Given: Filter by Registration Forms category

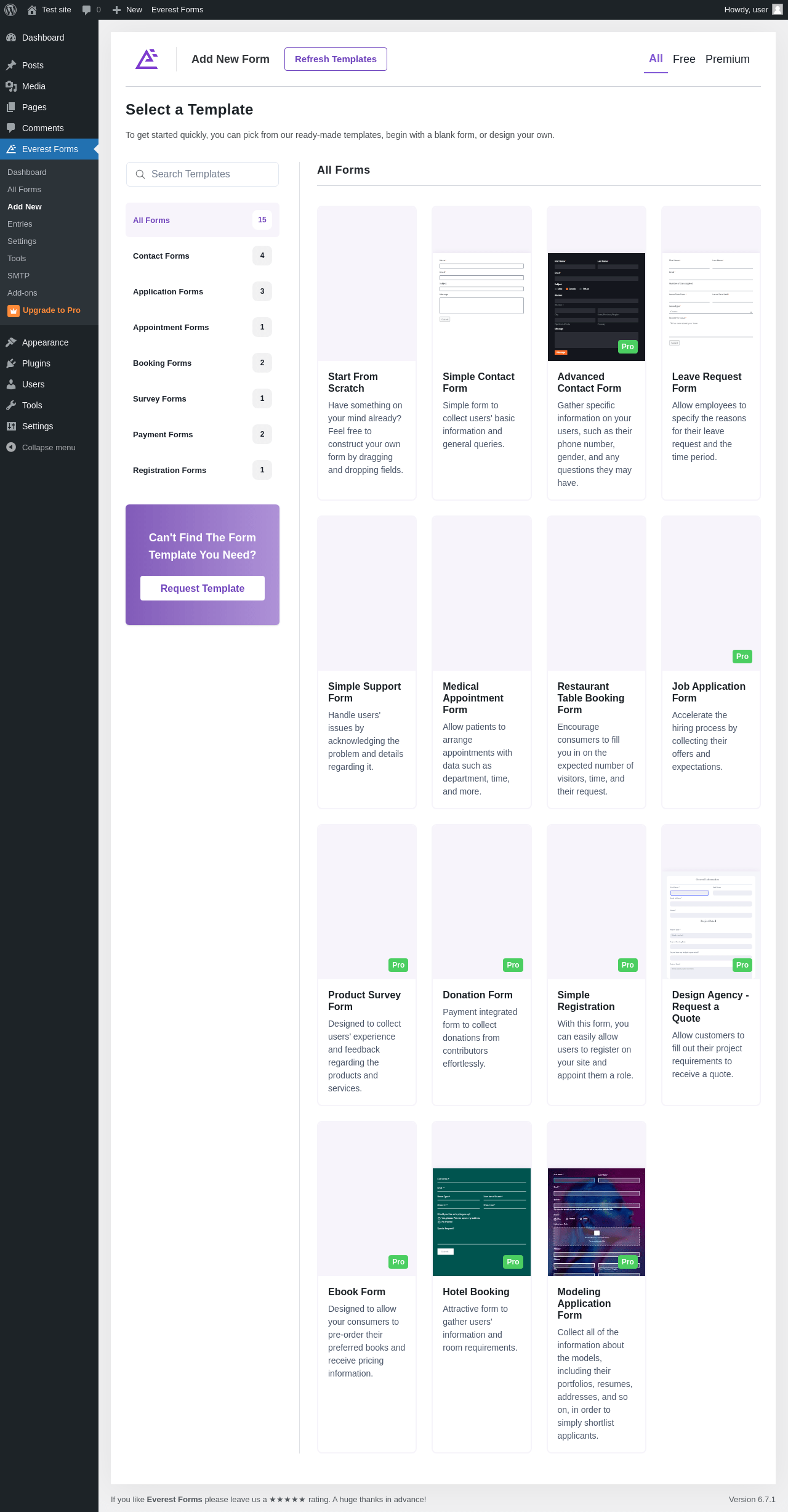Looking at the screenshot, I should [203, 470].
